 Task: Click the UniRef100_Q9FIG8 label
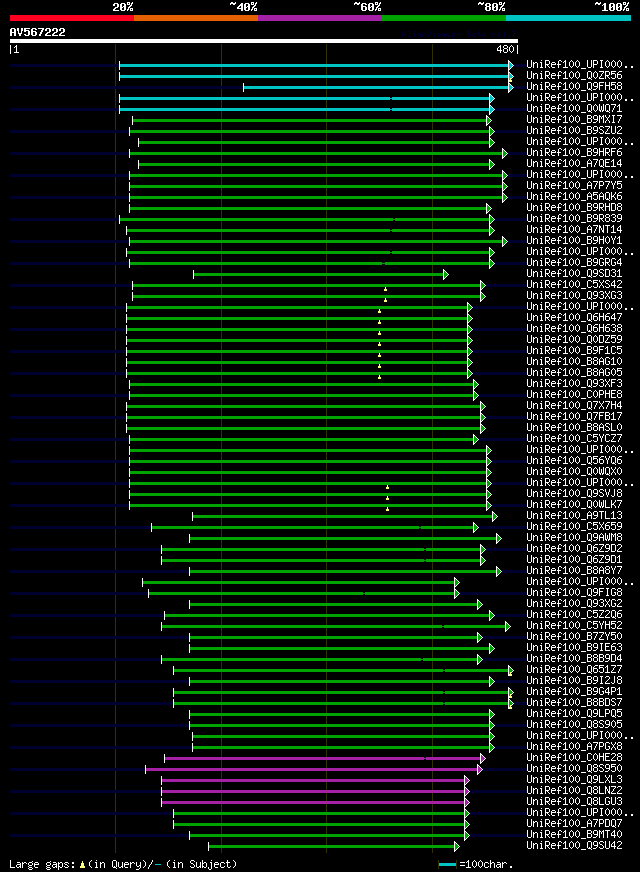click(574, 592)
